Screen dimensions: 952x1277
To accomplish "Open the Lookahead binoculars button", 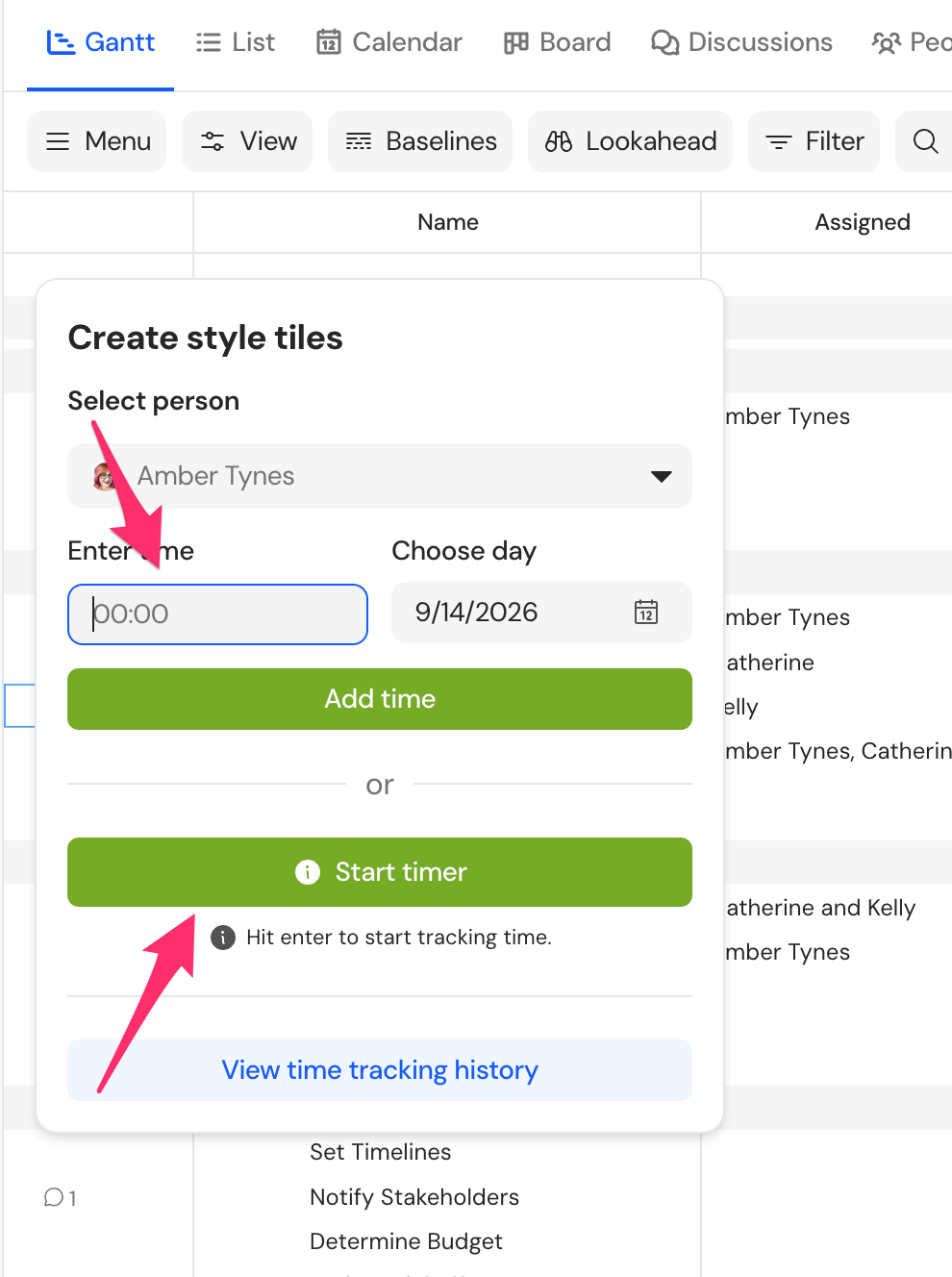I will click(630, 141).
